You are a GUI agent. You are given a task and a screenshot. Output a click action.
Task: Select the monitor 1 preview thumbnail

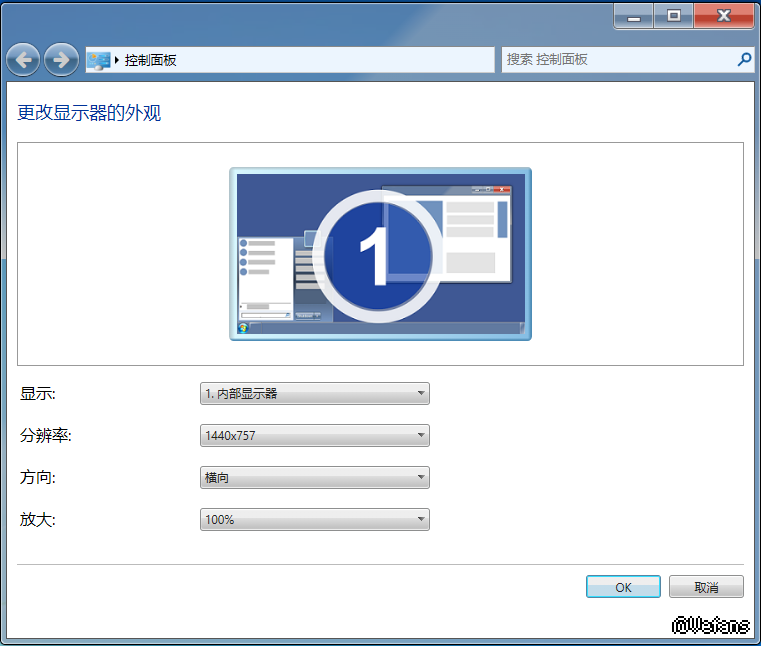coord(380,254)
